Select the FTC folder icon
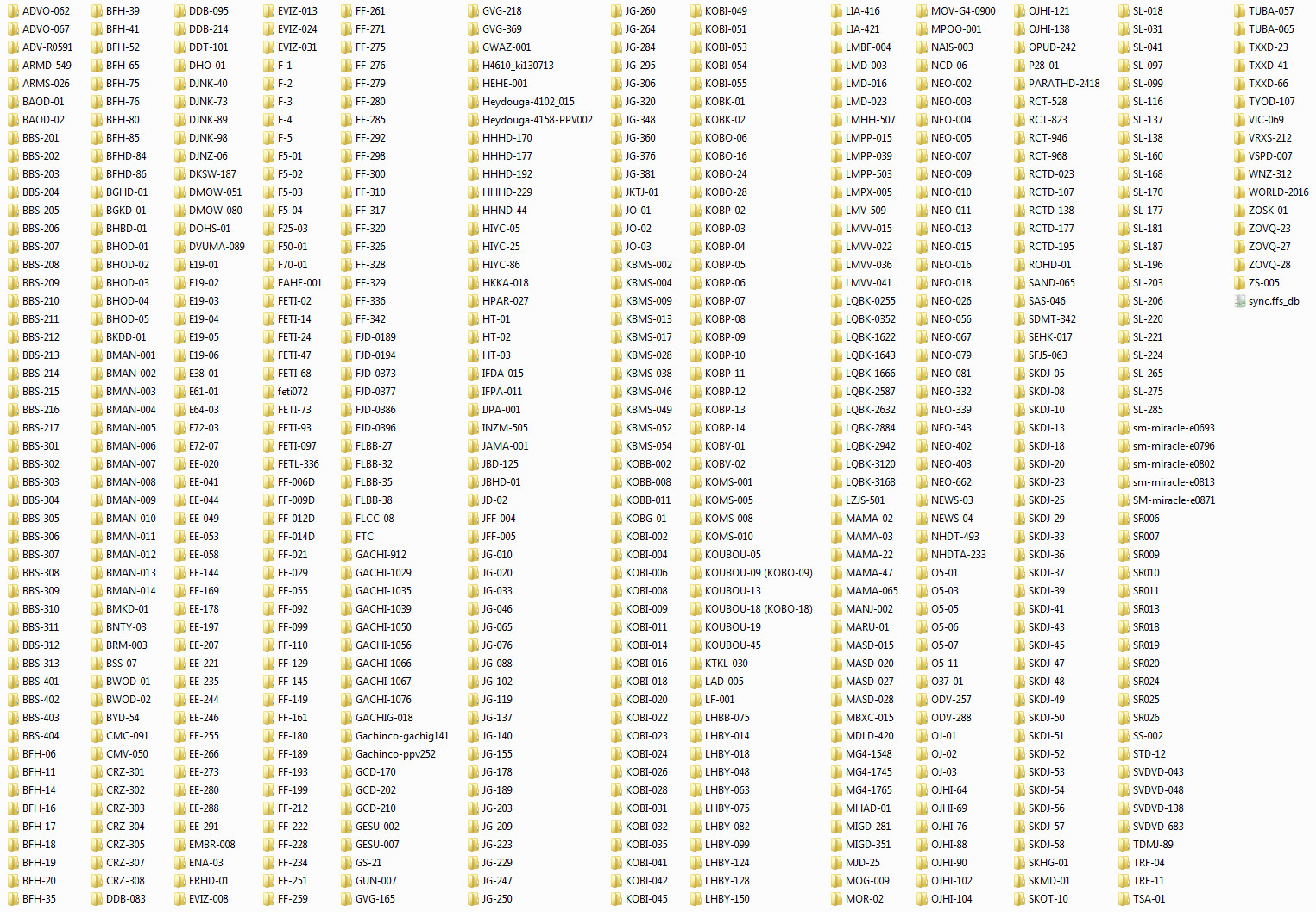The image size is (1316, 912). tap(346, 537)
